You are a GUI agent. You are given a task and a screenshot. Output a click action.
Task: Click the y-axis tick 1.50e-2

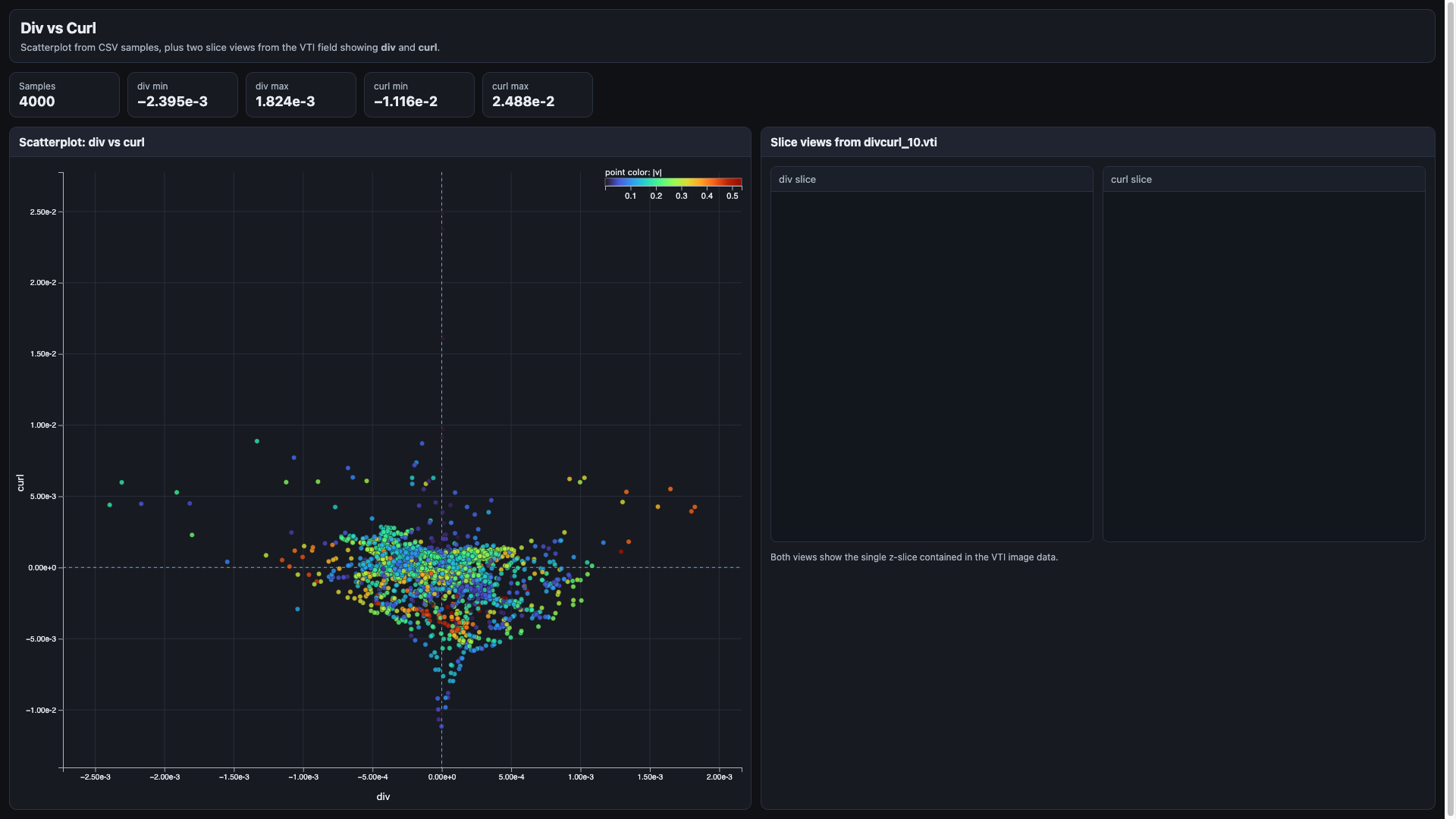tap(43, 354)
